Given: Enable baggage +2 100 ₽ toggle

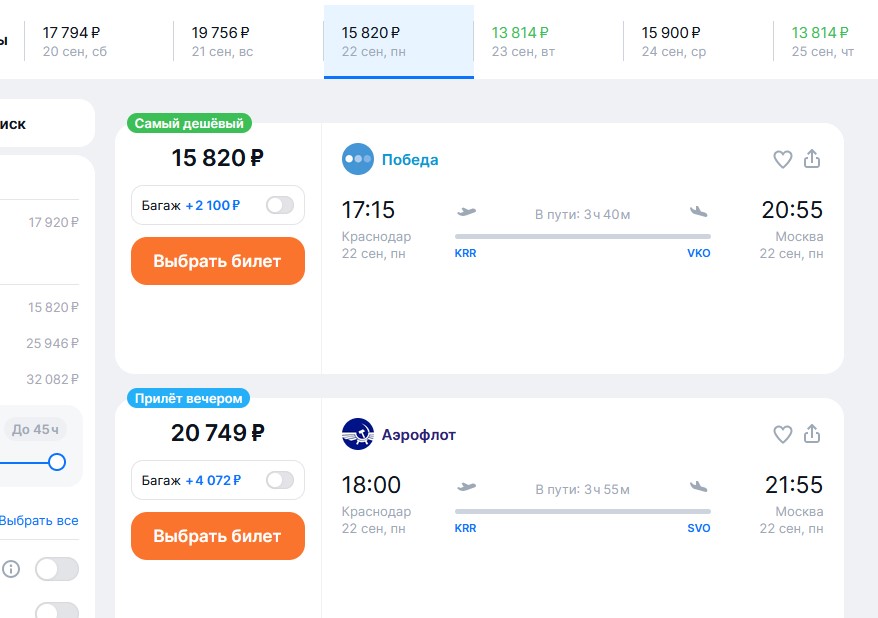Looking at the screenshot, I should click(280, 205).
